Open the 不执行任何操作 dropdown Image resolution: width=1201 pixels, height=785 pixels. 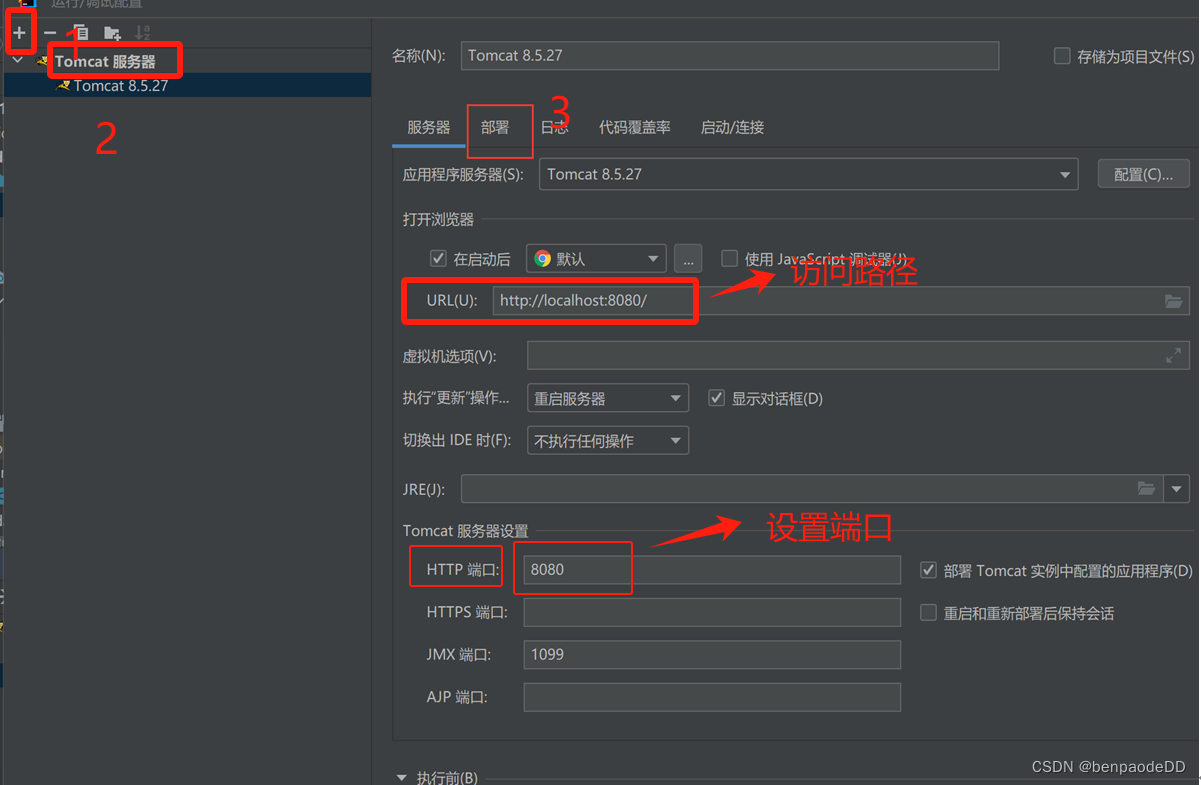608,441
